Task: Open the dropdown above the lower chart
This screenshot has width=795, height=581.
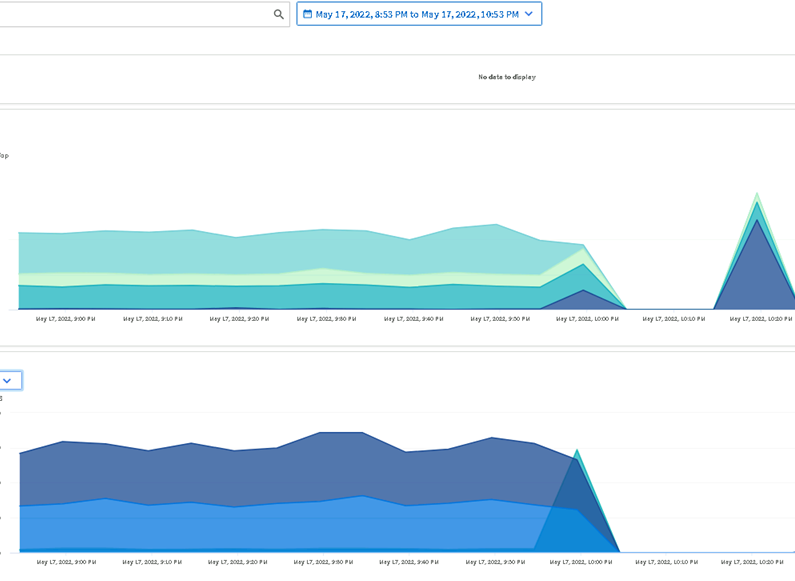Action: 8,380
